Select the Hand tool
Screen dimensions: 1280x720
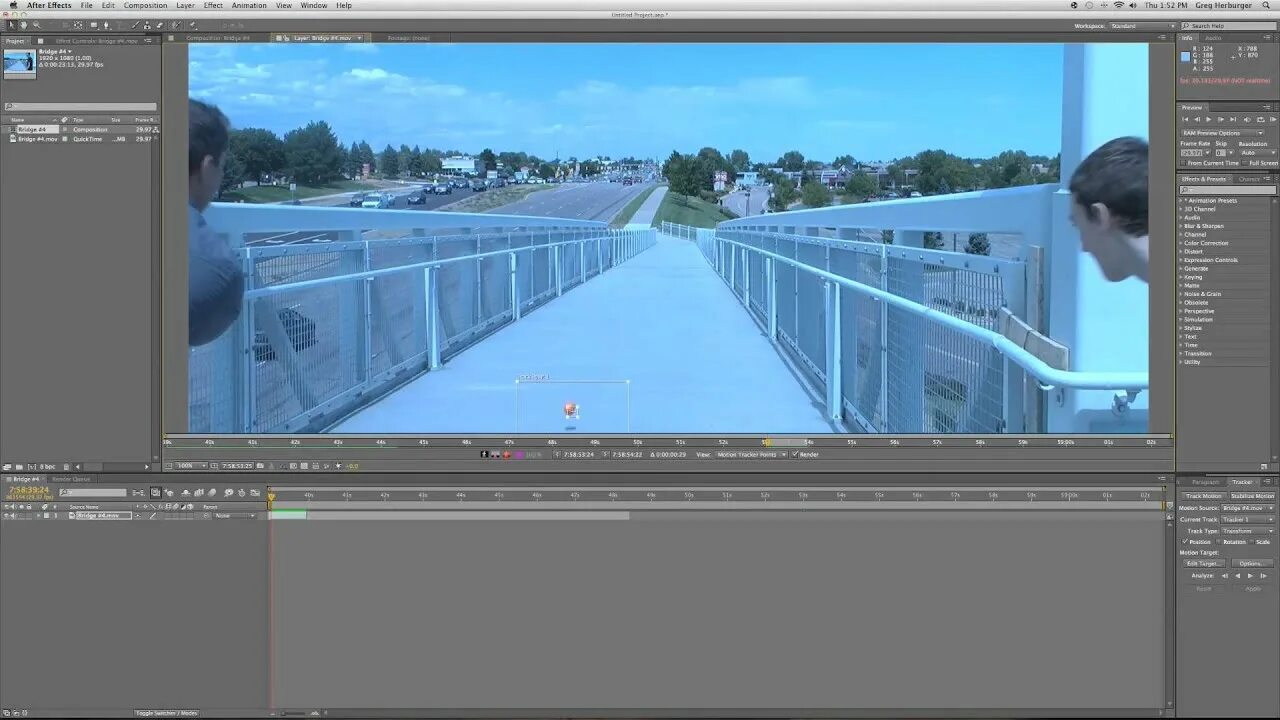[x=24, y=25]
